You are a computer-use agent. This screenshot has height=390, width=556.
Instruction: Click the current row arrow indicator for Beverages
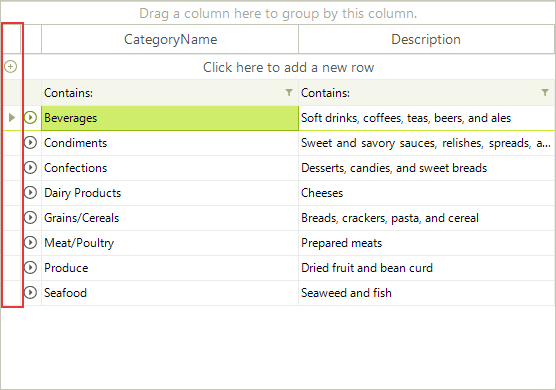(12, 117)
